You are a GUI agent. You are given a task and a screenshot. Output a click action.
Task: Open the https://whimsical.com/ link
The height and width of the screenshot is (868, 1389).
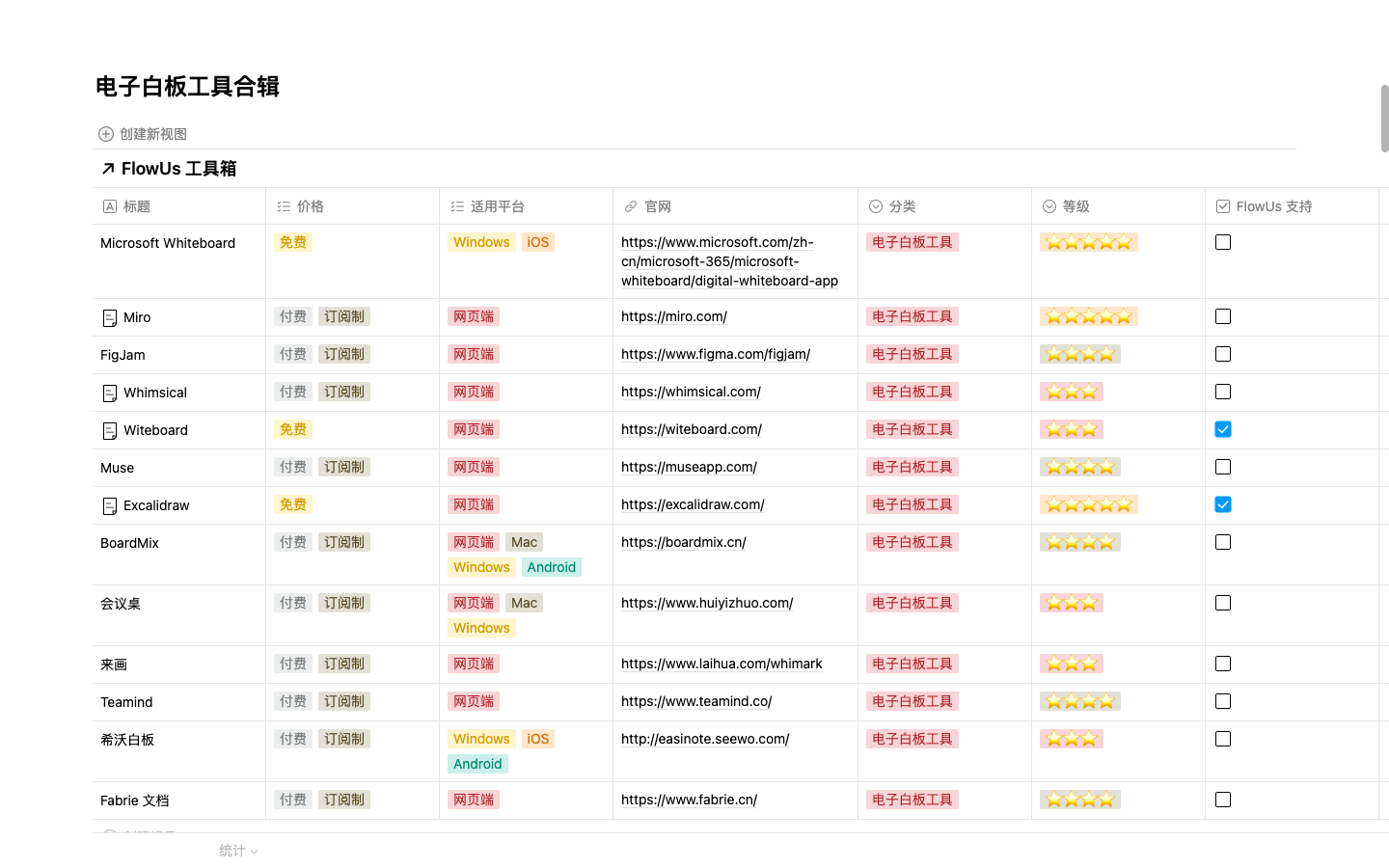point(691,392)
